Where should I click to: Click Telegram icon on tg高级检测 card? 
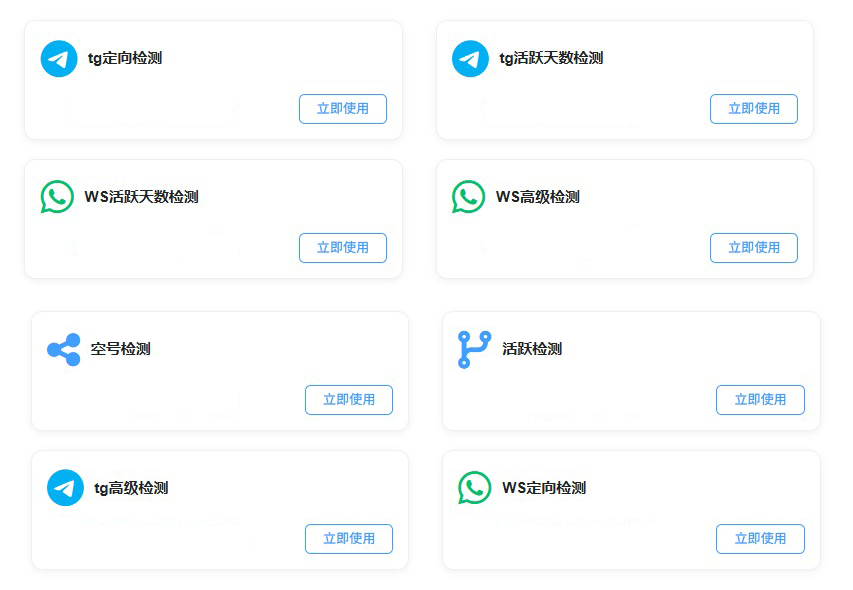coord(65,488)
